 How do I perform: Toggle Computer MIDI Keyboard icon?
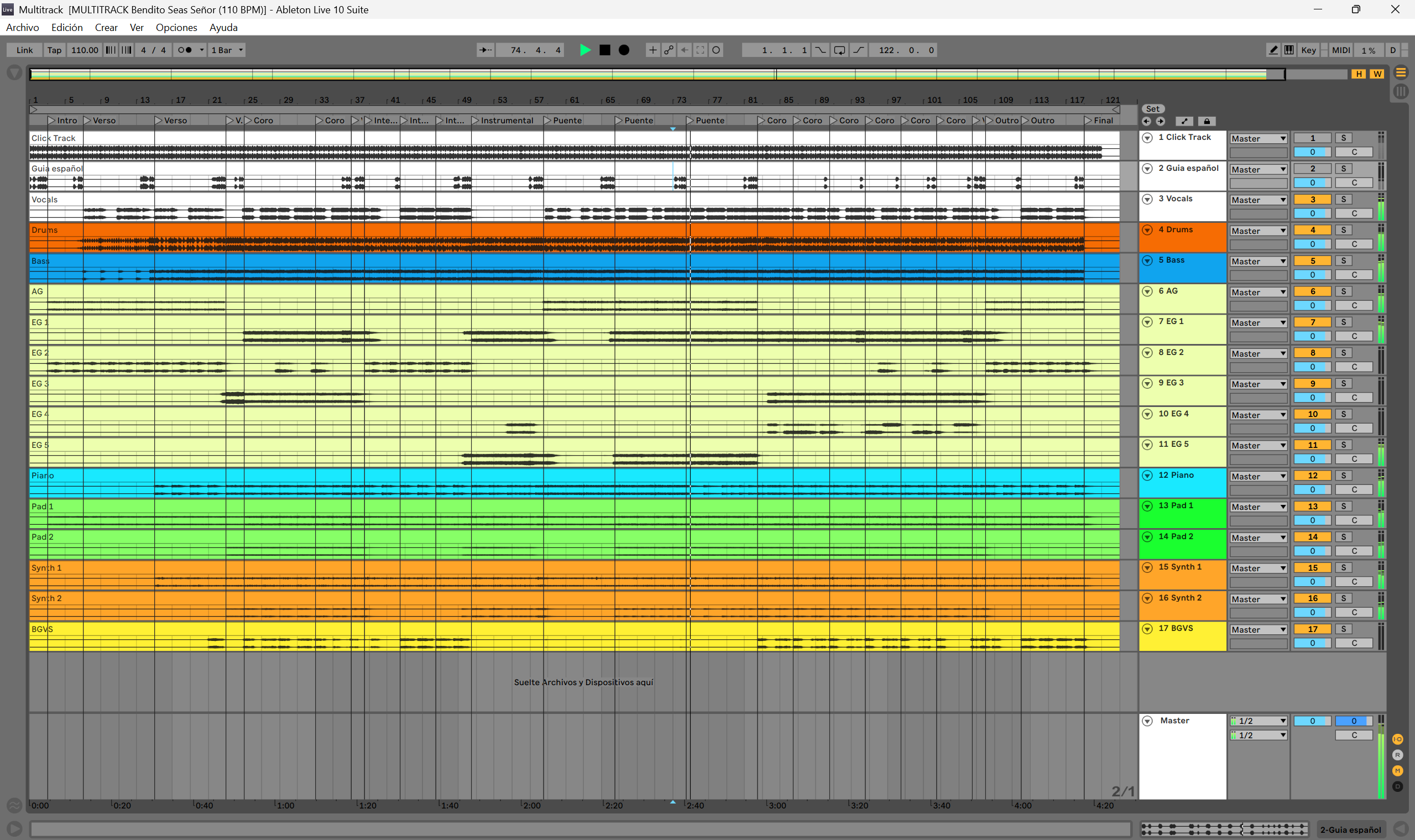click(x=1289, y=50)
